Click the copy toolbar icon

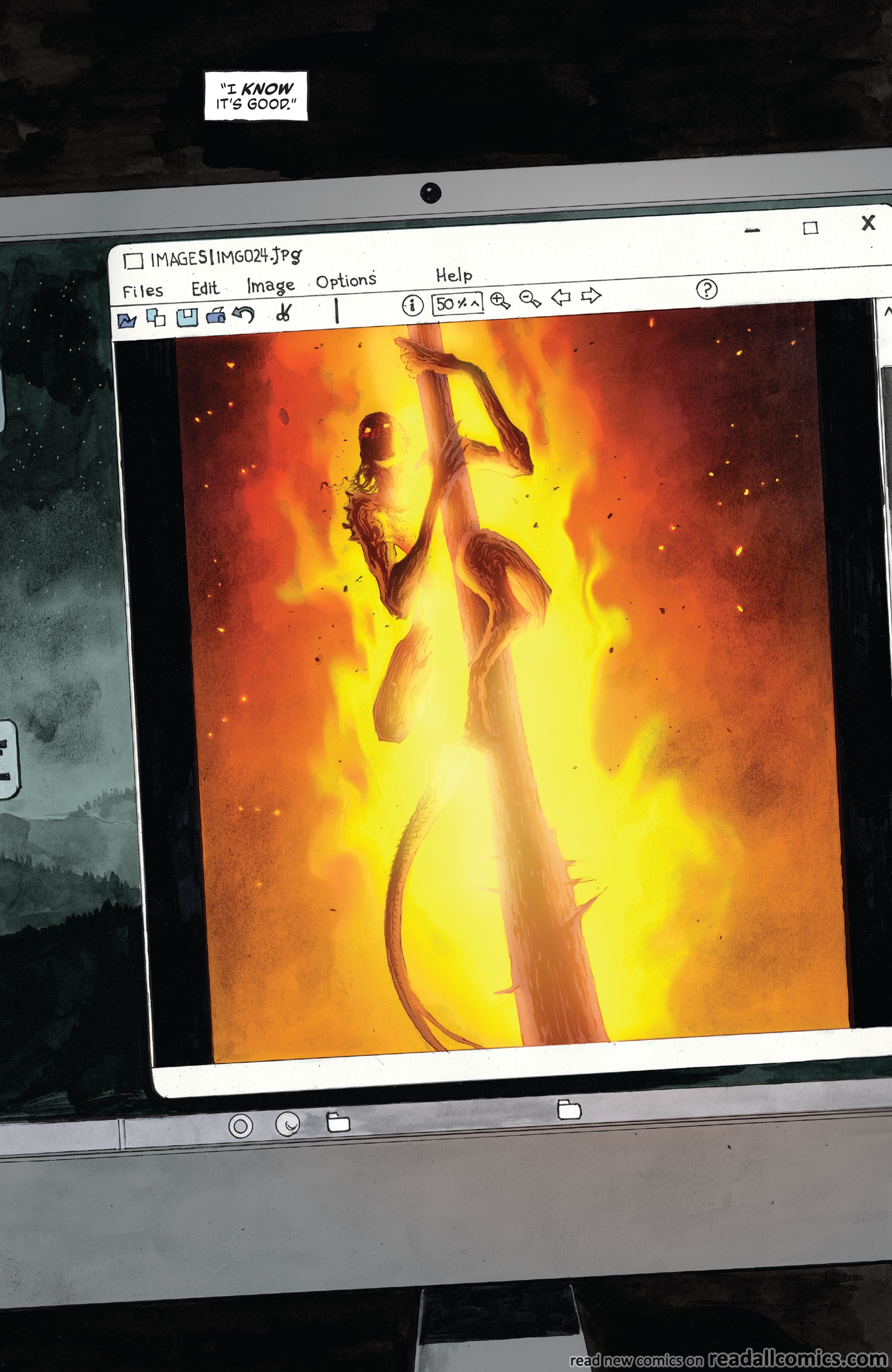click(155, 318)
